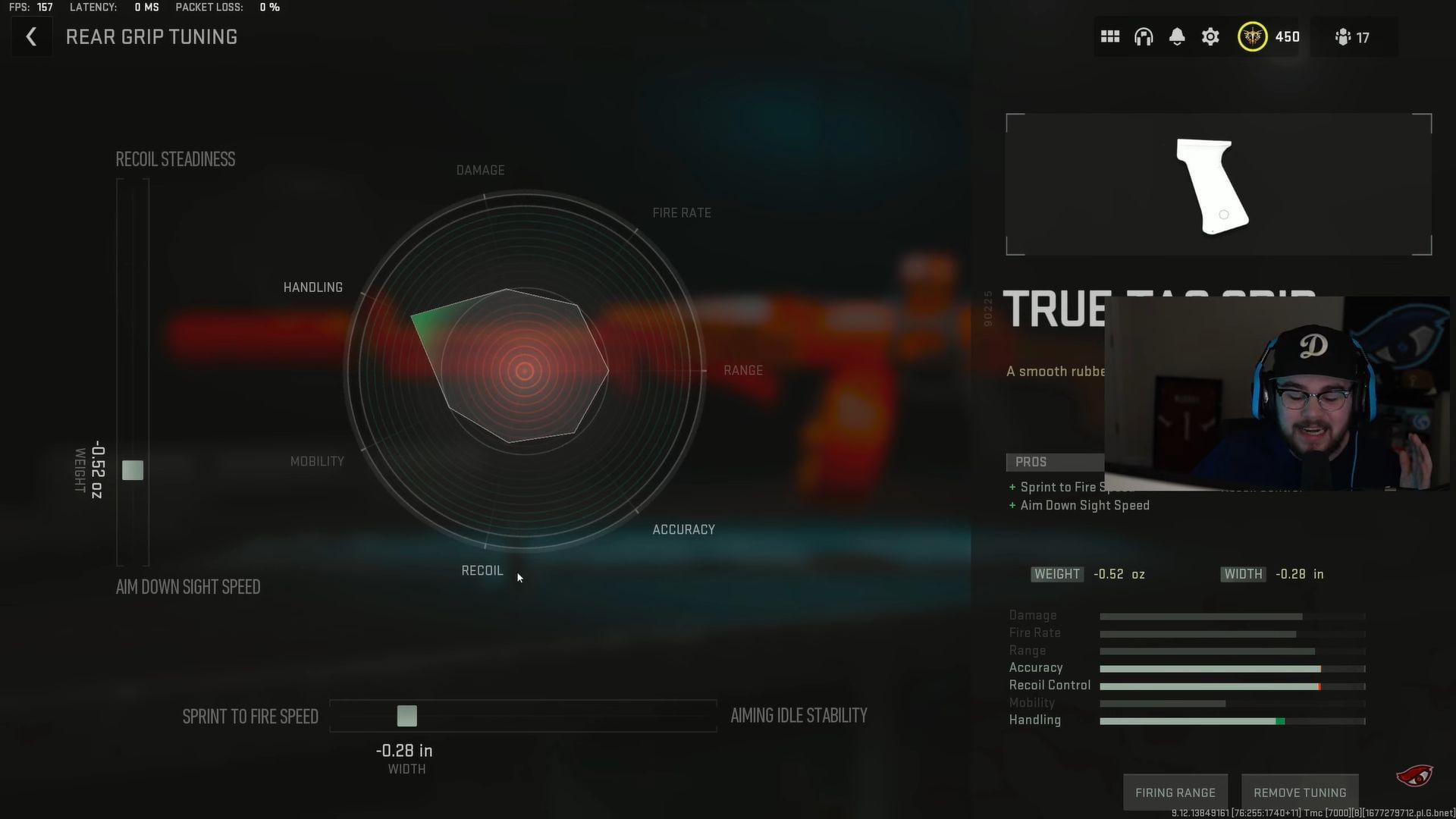
Task: Drag the Sprint to Fire Speed width slider
Action: tap(406, 716)
